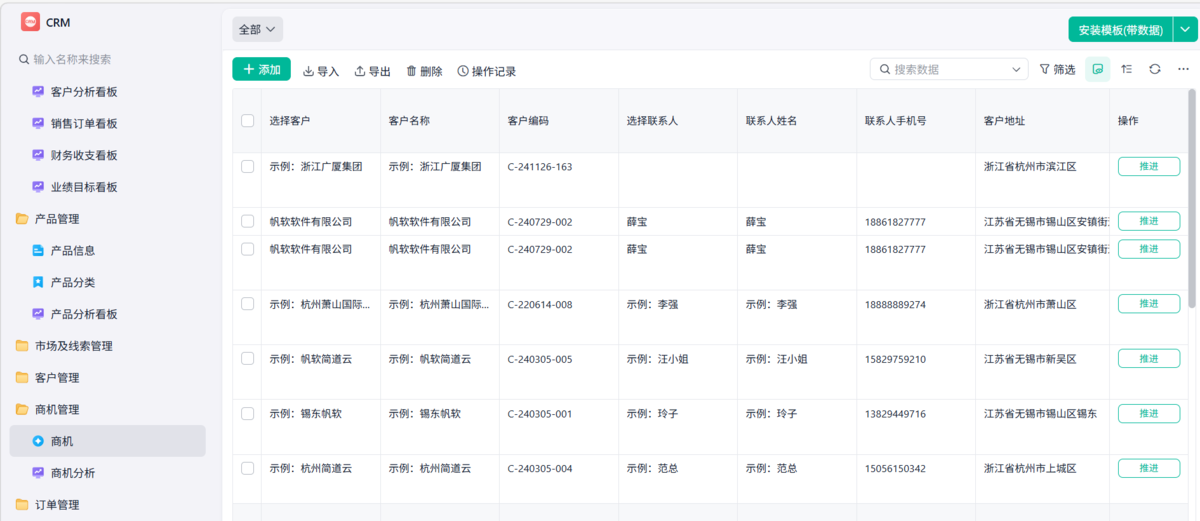Open 客户分析看板 in the sidebar

(x=84, y=91)
